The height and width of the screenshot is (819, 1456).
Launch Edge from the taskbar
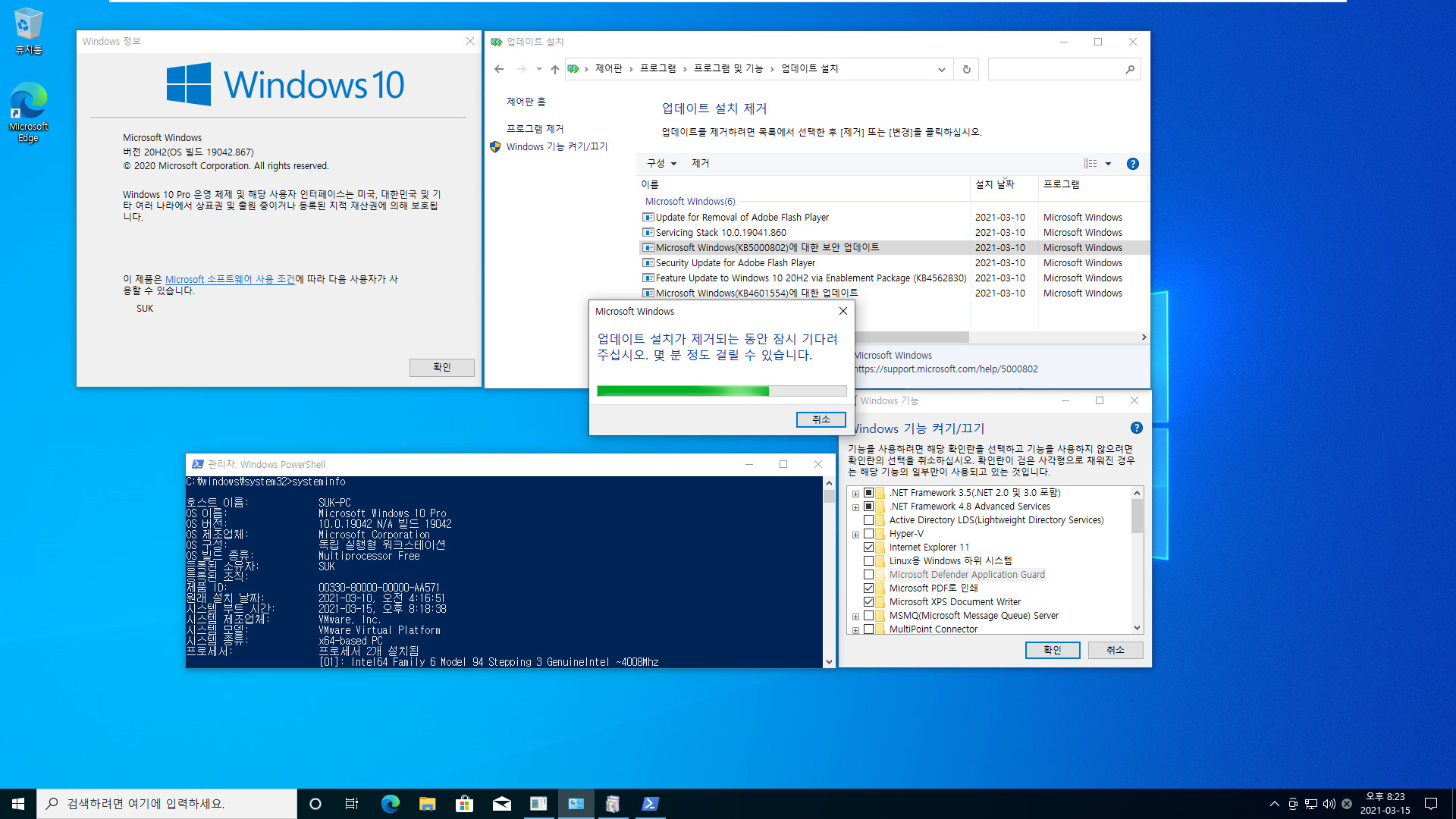[x=390, y=804]
